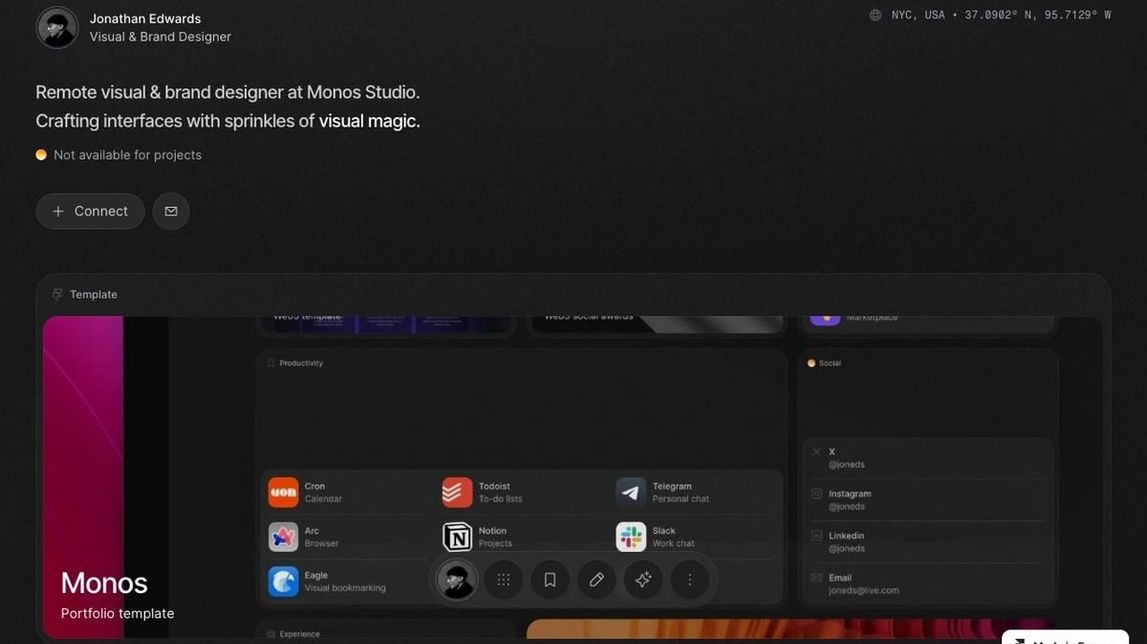The height and width of the screenshot is (644, 1147).
Task: Click the 'Jonathan Edwards' name text
Action: 145,18
